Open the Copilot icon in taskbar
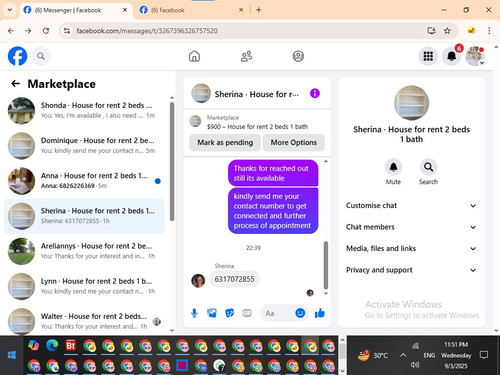 [33, 346]
